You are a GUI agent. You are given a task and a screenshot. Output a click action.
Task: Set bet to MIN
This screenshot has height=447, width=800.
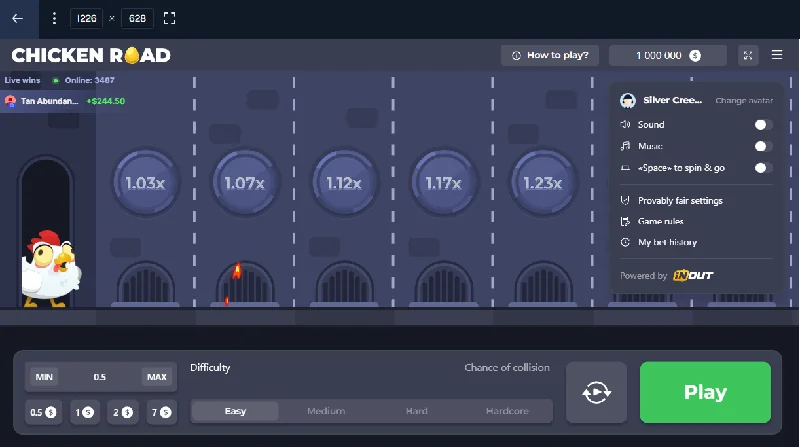[44, 377]
